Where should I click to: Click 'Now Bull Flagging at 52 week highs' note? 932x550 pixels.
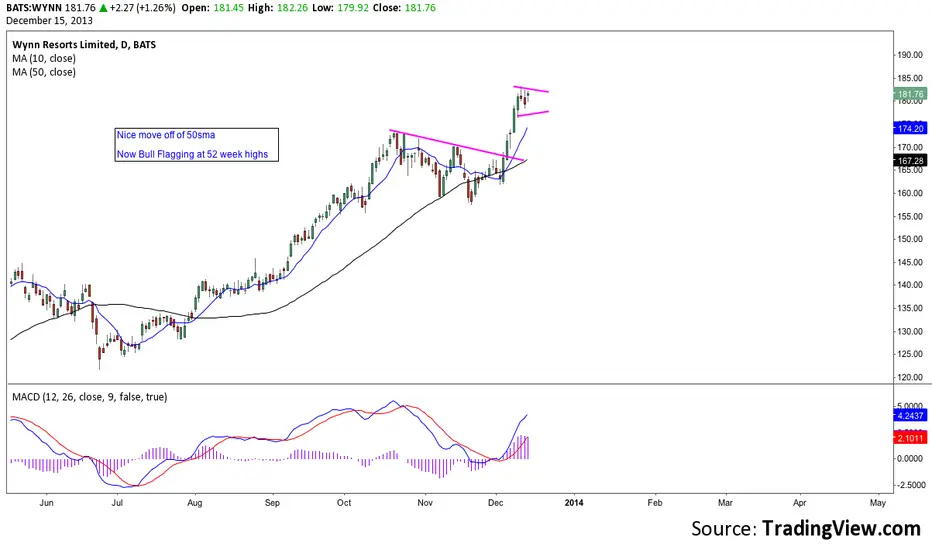192,154
